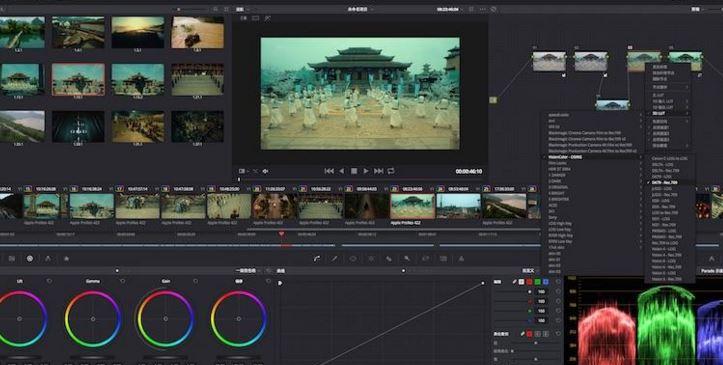Select the lower parallel node under node 02
Image resolution: width=723 pixels, height=365 pixels.
point(612,105)
